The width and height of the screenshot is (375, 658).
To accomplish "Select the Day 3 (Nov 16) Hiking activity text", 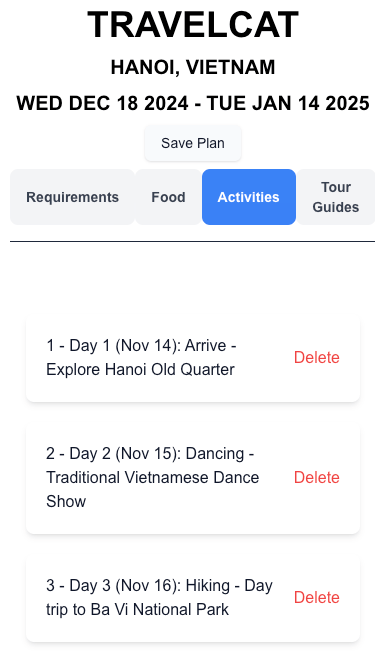I will (159, 598).
